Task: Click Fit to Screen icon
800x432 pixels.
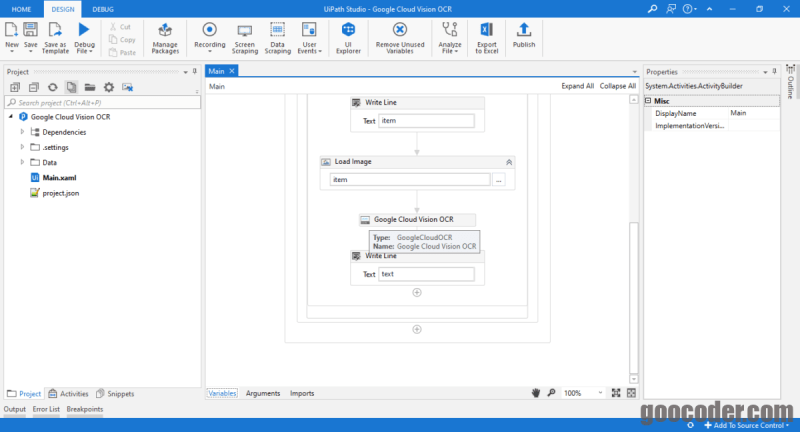Action: tap(616, 393)
